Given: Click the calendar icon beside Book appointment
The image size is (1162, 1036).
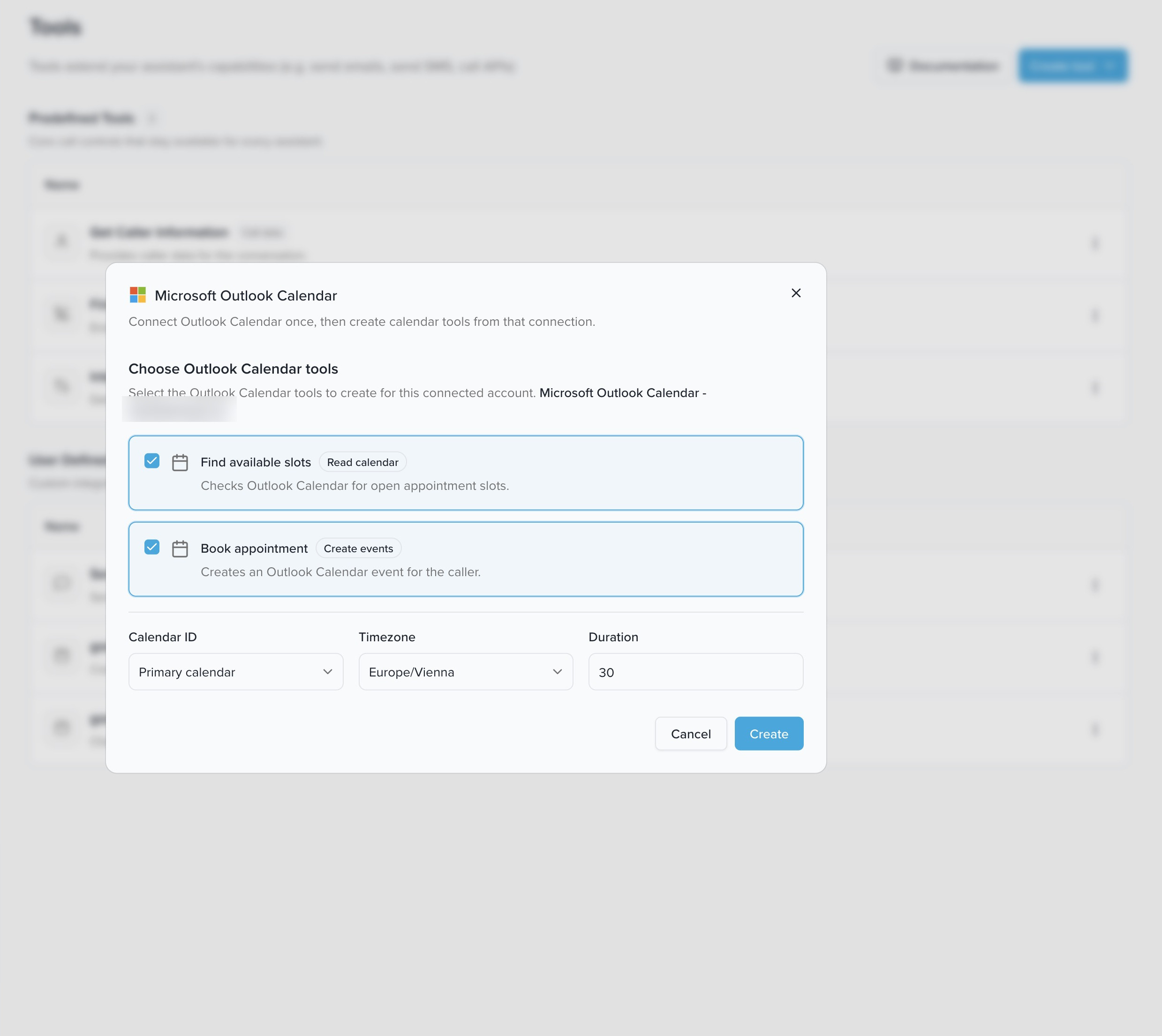Looking at the screenshot, I should coord(180,549).
